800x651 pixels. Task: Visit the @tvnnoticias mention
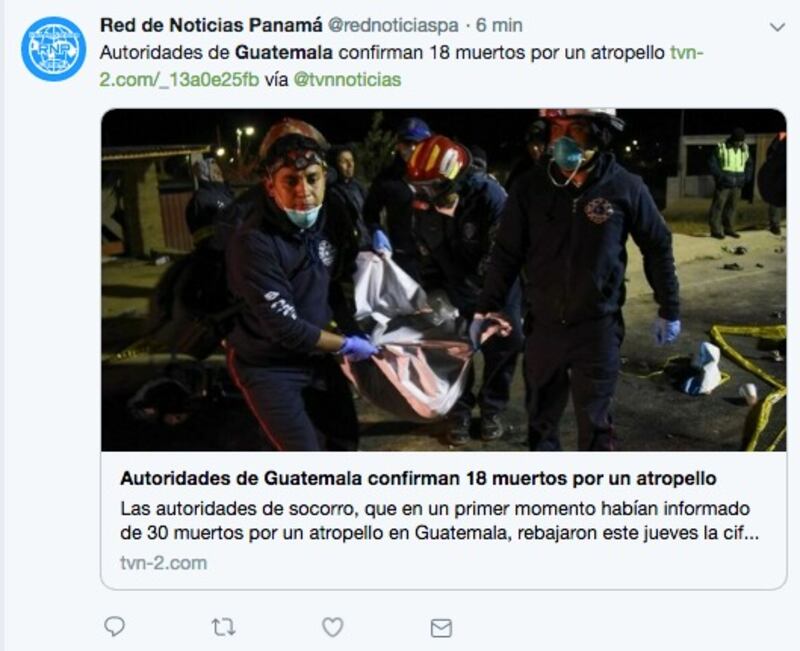[347, 80]
